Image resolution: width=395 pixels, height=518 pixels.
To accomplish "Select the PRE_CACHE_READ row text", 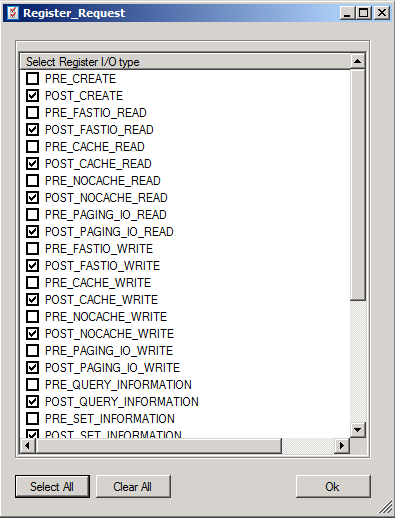I will (x=95, y=147).
